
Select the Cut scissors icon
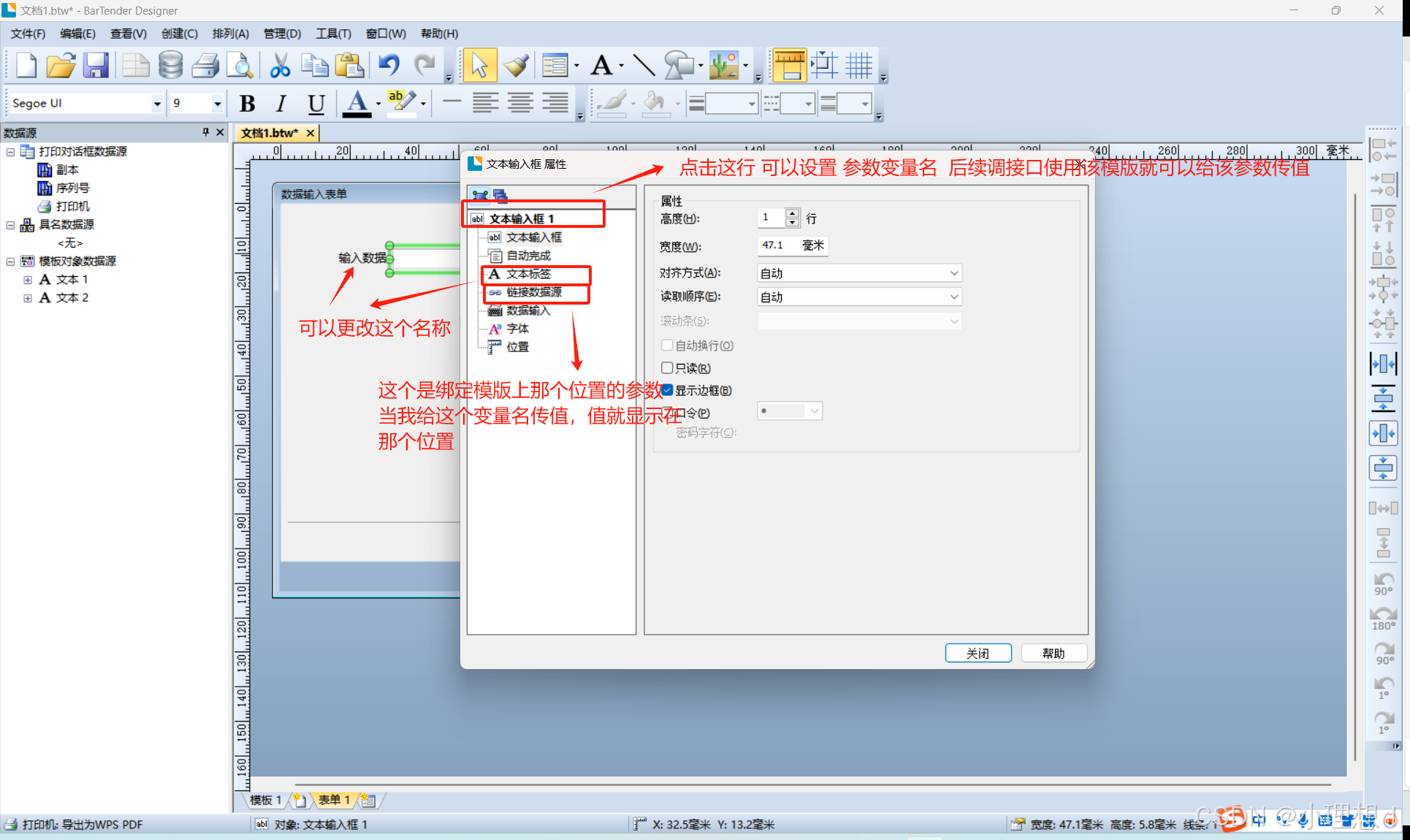[x=280, y=66]
